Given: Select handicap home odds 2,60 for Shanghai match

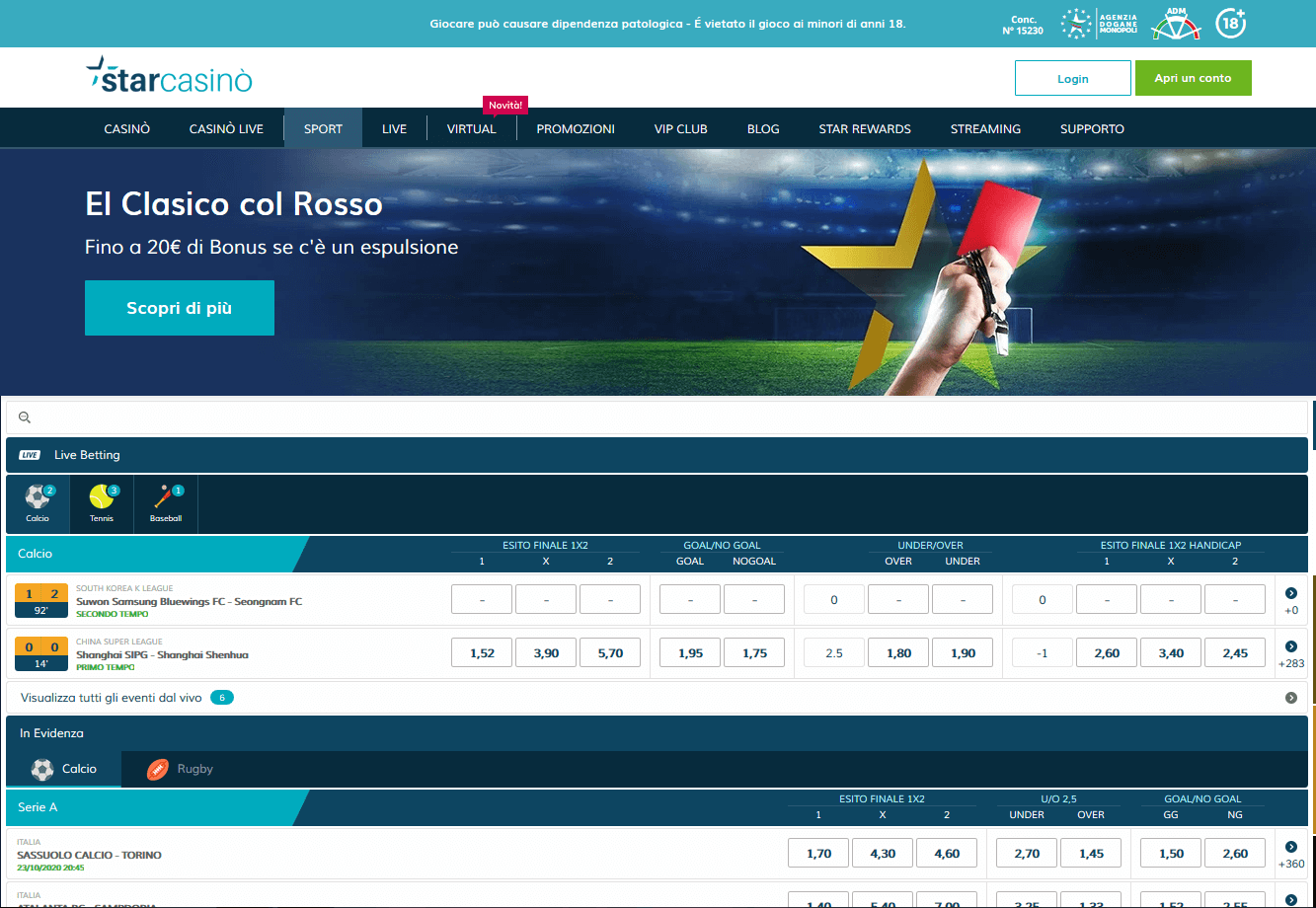Looking at the screenshot, I should coord(1107,653).
